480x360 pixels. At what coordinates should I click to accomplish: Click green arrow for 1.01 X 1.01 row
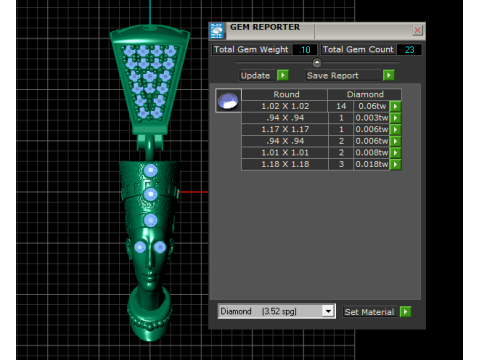coord(395,153)
